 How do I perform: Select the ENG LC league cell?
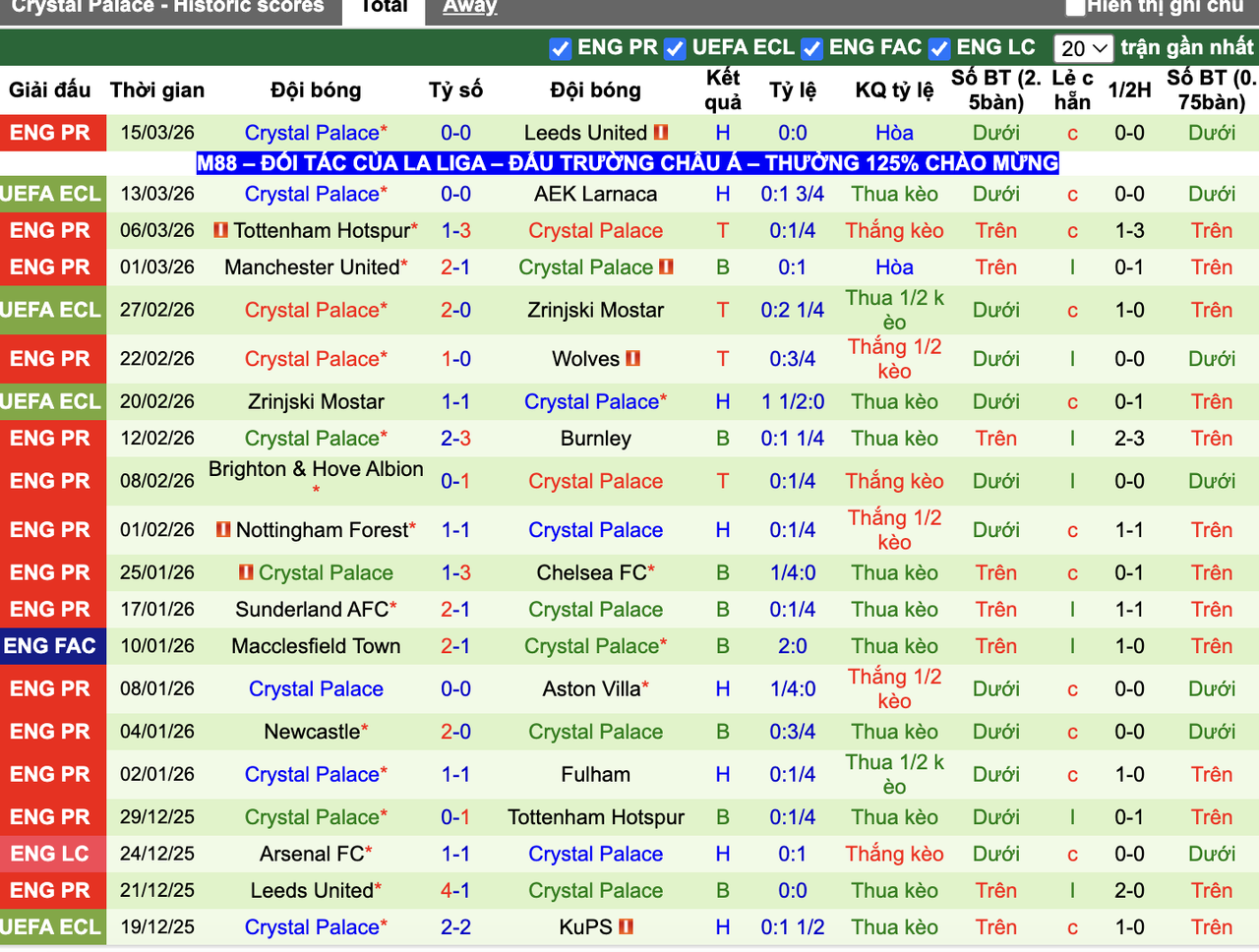tap(53, 854)
